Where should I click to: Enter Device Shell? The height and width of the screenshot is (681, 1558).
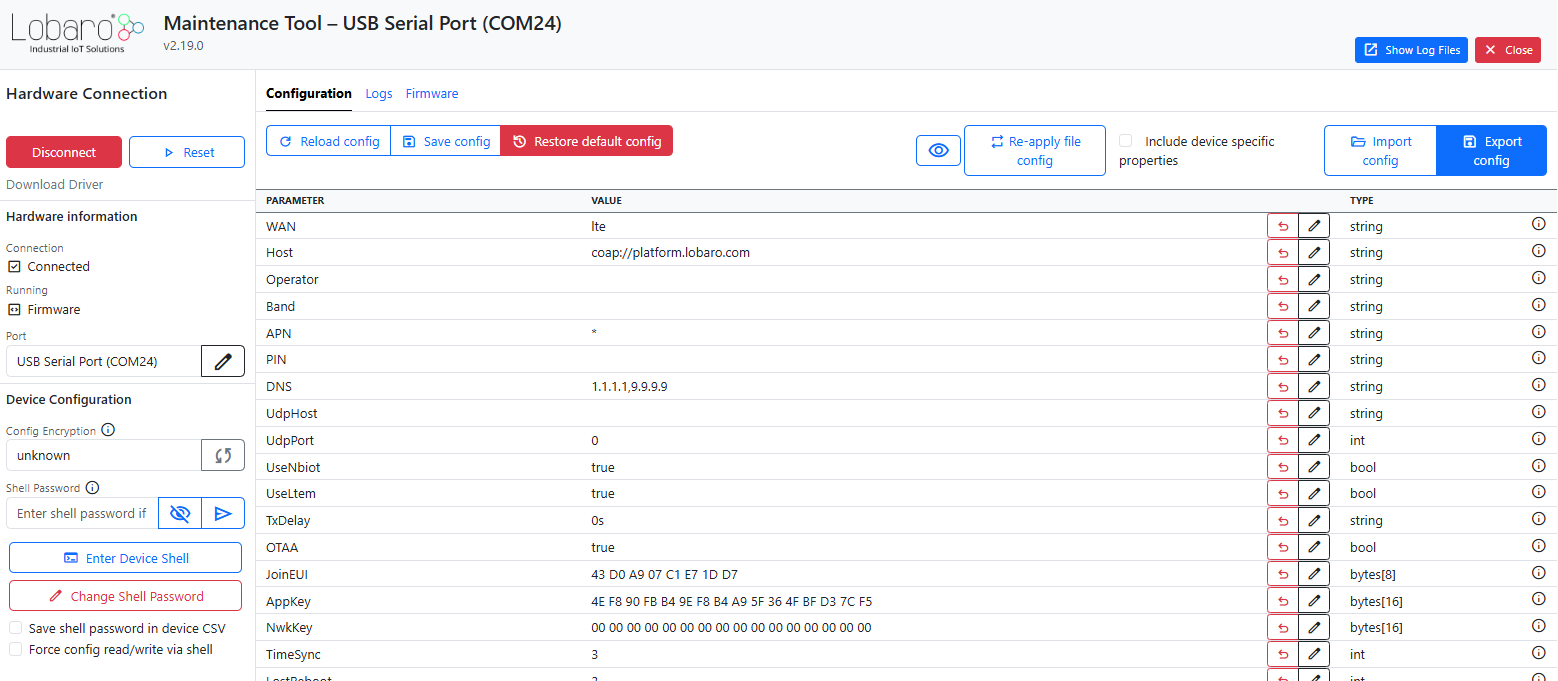126,558
